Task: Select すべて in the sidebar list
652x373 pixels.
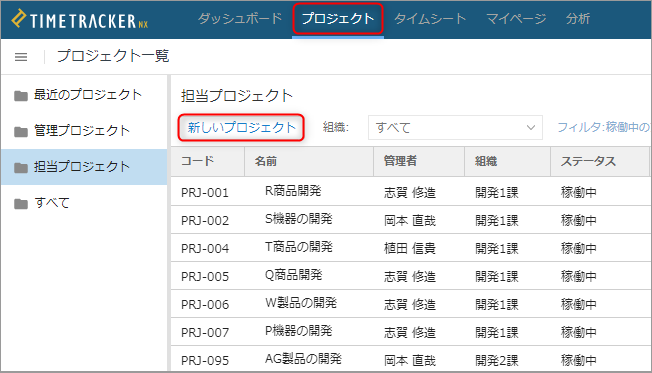Action: click(84, 203)
